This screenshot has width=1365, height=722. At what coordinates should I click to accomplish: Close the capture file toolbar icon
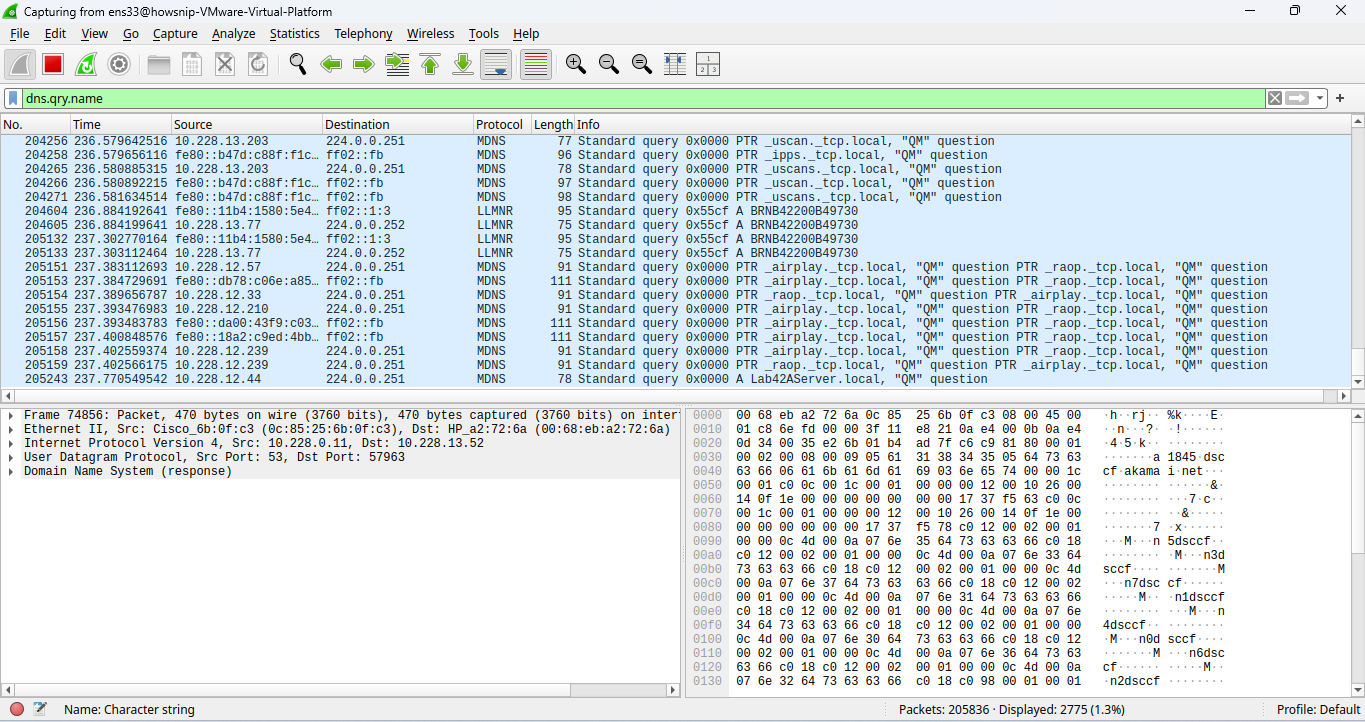tap(225, 64)
